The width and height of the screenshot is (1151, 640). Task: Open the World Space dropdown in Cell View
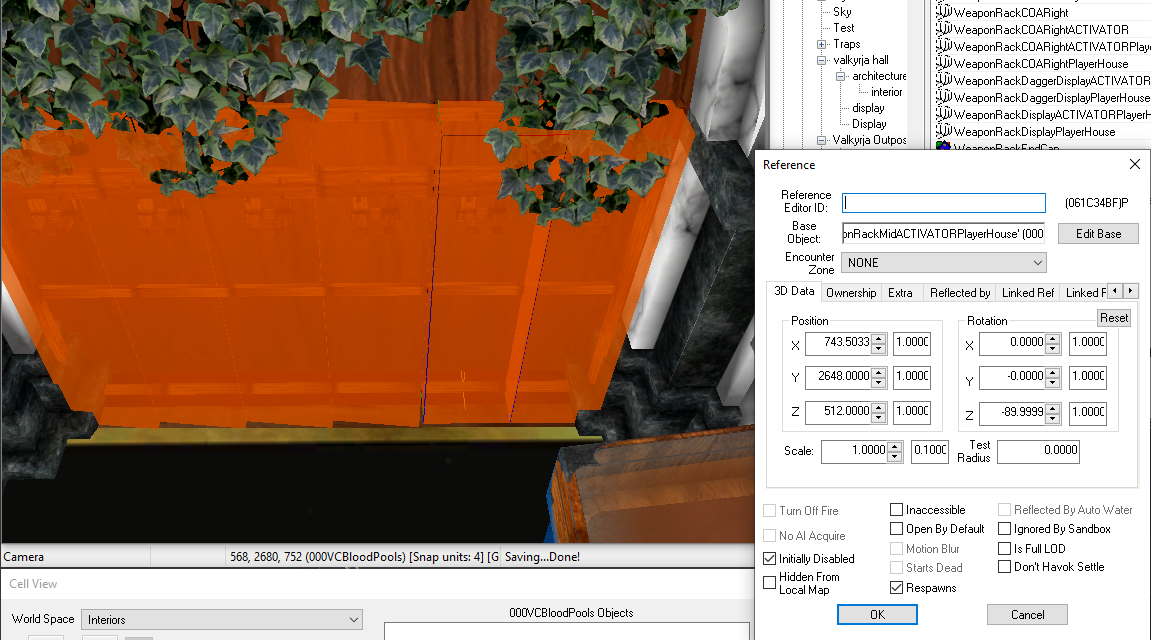pyautogui.click(x=222, y=619)
